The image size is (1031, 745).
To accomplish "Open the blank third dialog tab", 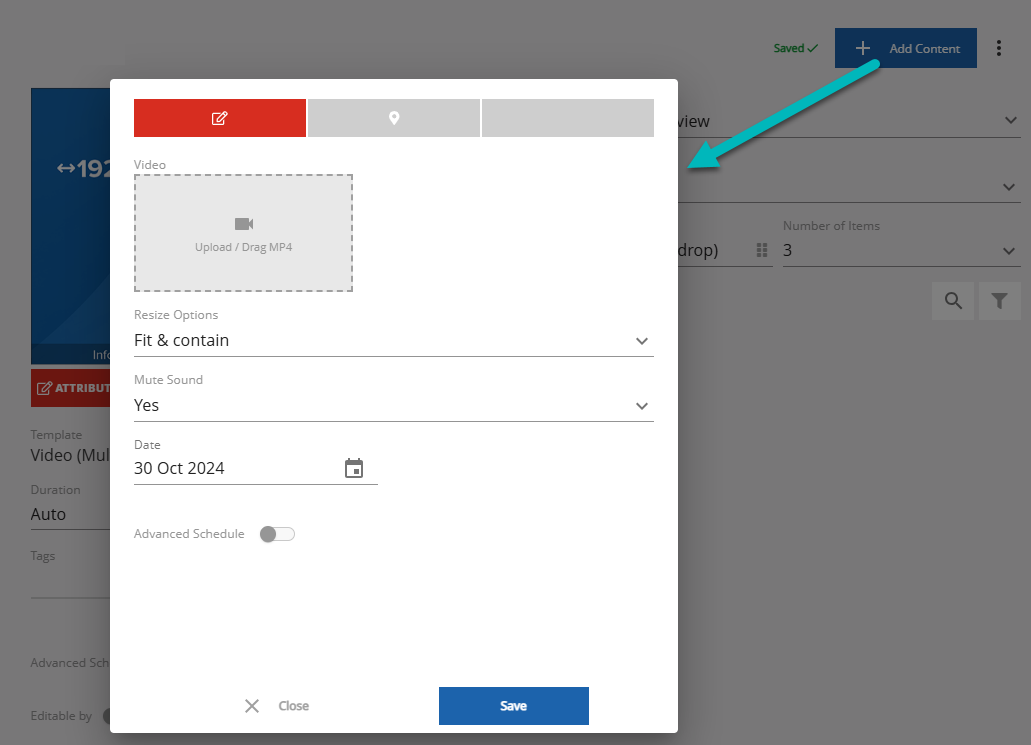I will (567, 118).
